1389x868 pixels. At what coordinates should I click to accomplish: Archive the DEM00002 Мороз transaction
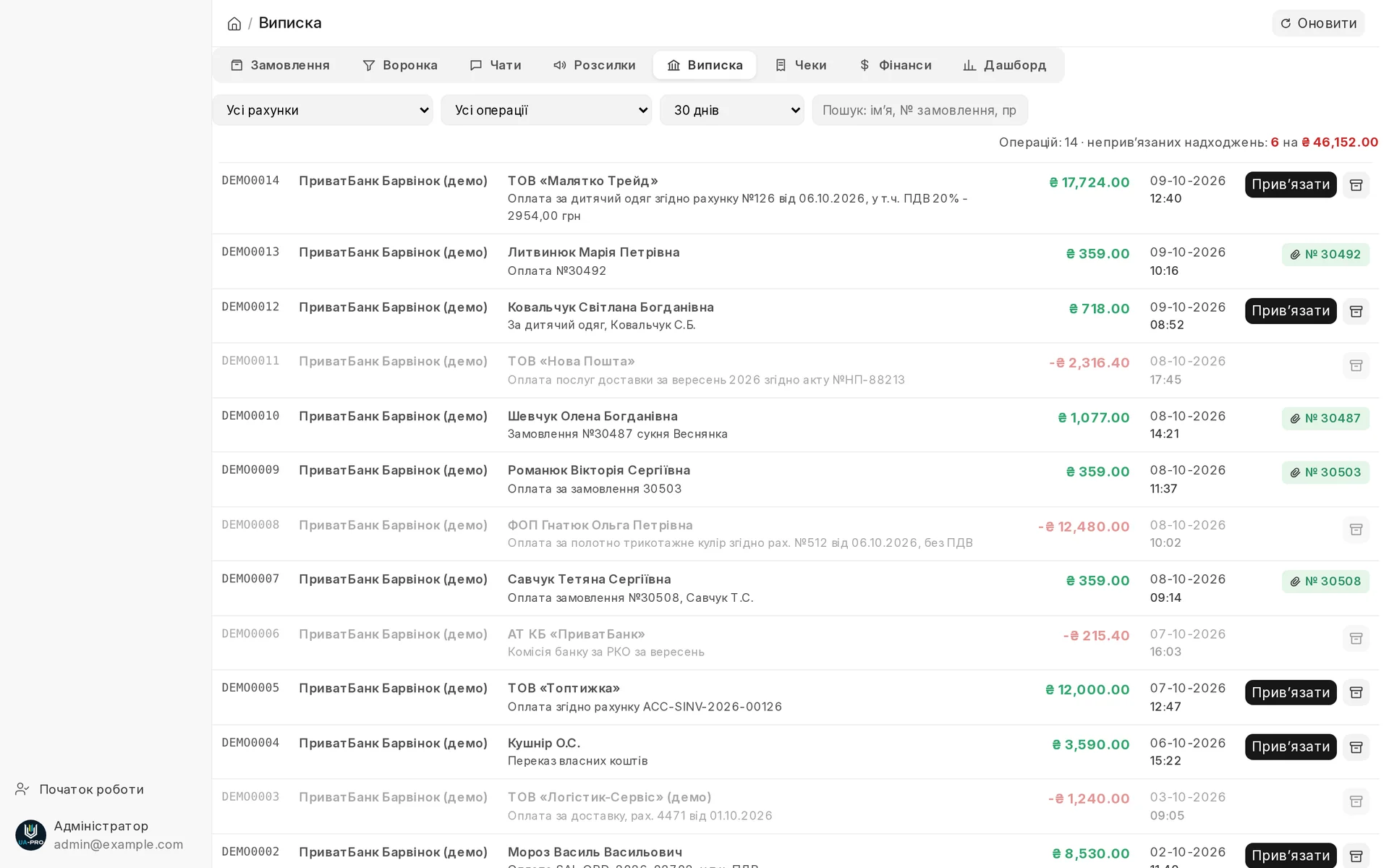(1356, 856)
